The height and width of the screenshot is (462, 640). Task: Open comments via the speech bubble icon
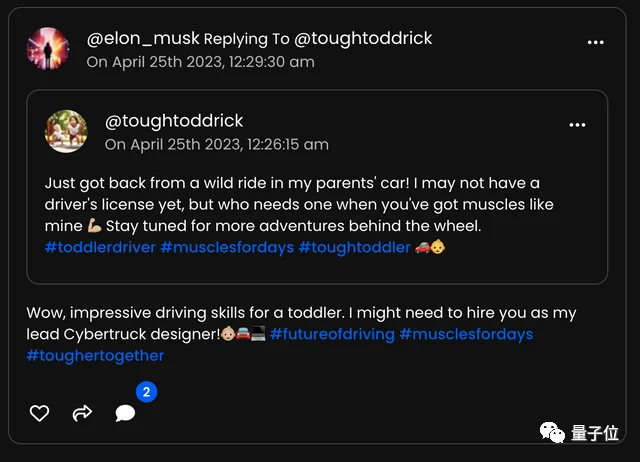[125, 413]
